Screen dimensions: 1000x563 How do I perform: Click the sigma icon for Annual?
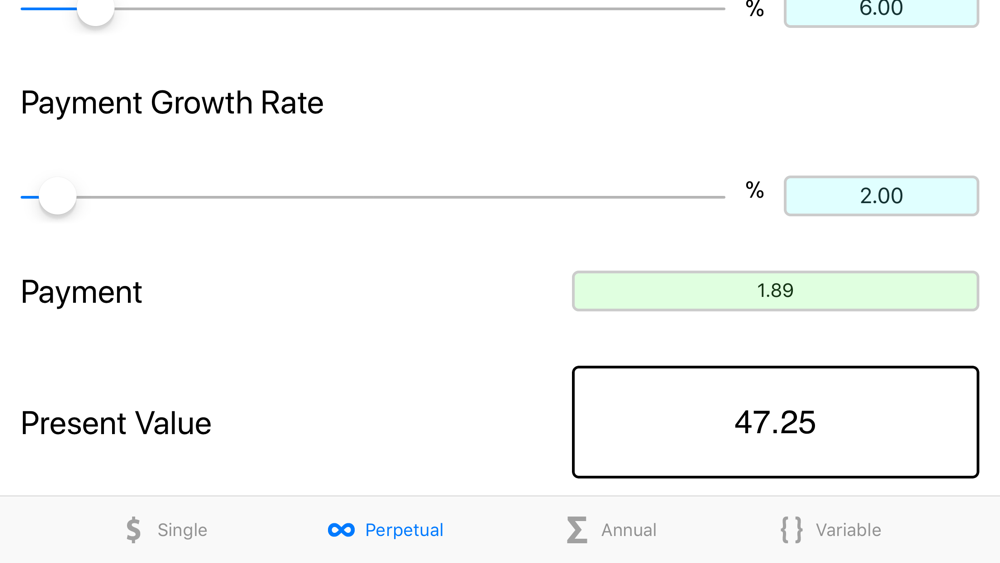(x=577, y=530)
